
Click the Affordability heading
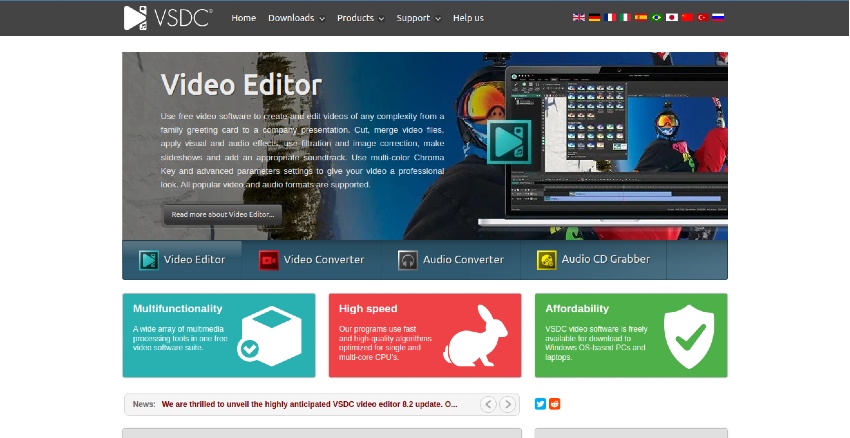(x=577, y=308)
